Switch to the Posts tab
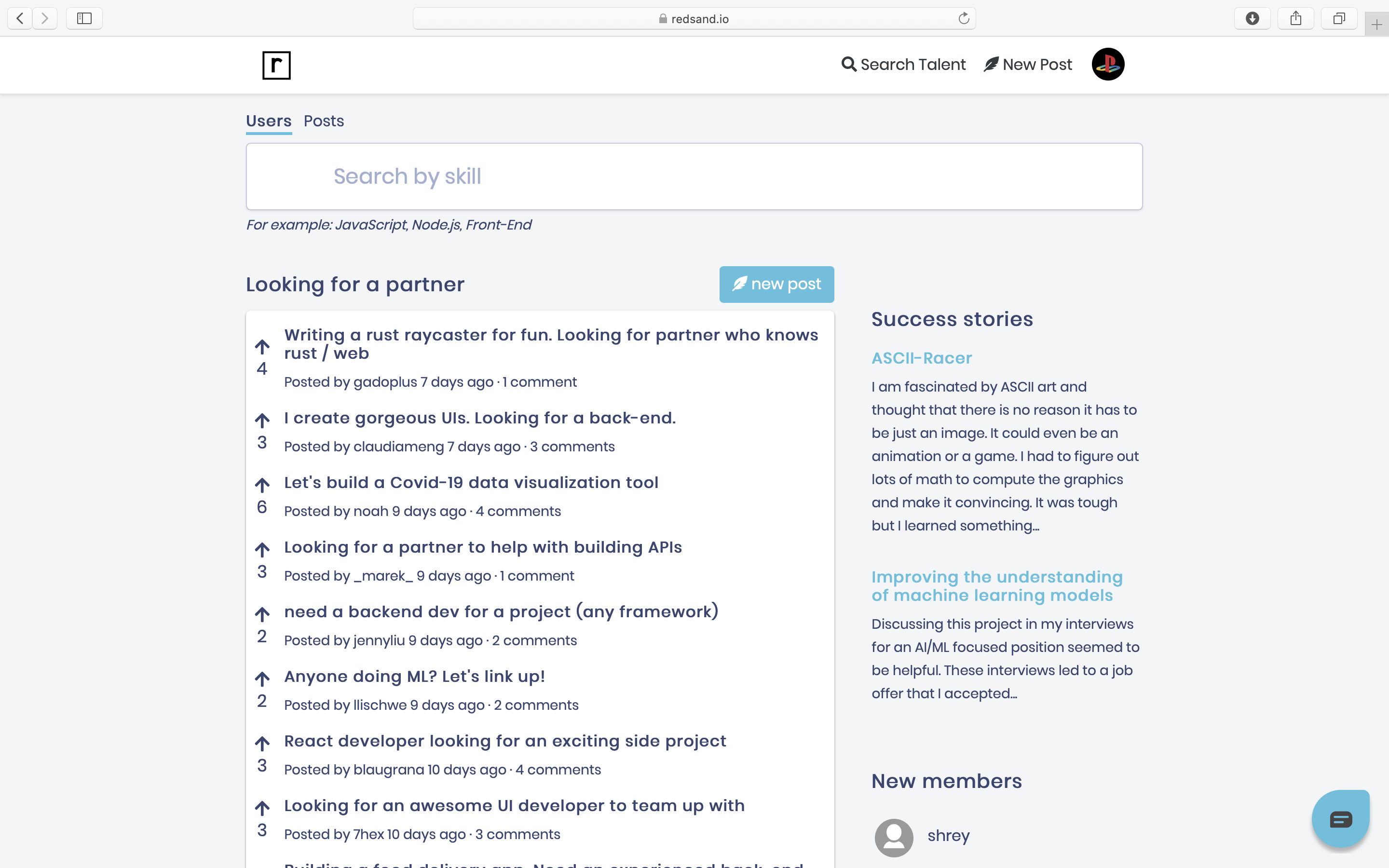Image resolution: width=1389 pixels, height=868 pixels. 324,121
